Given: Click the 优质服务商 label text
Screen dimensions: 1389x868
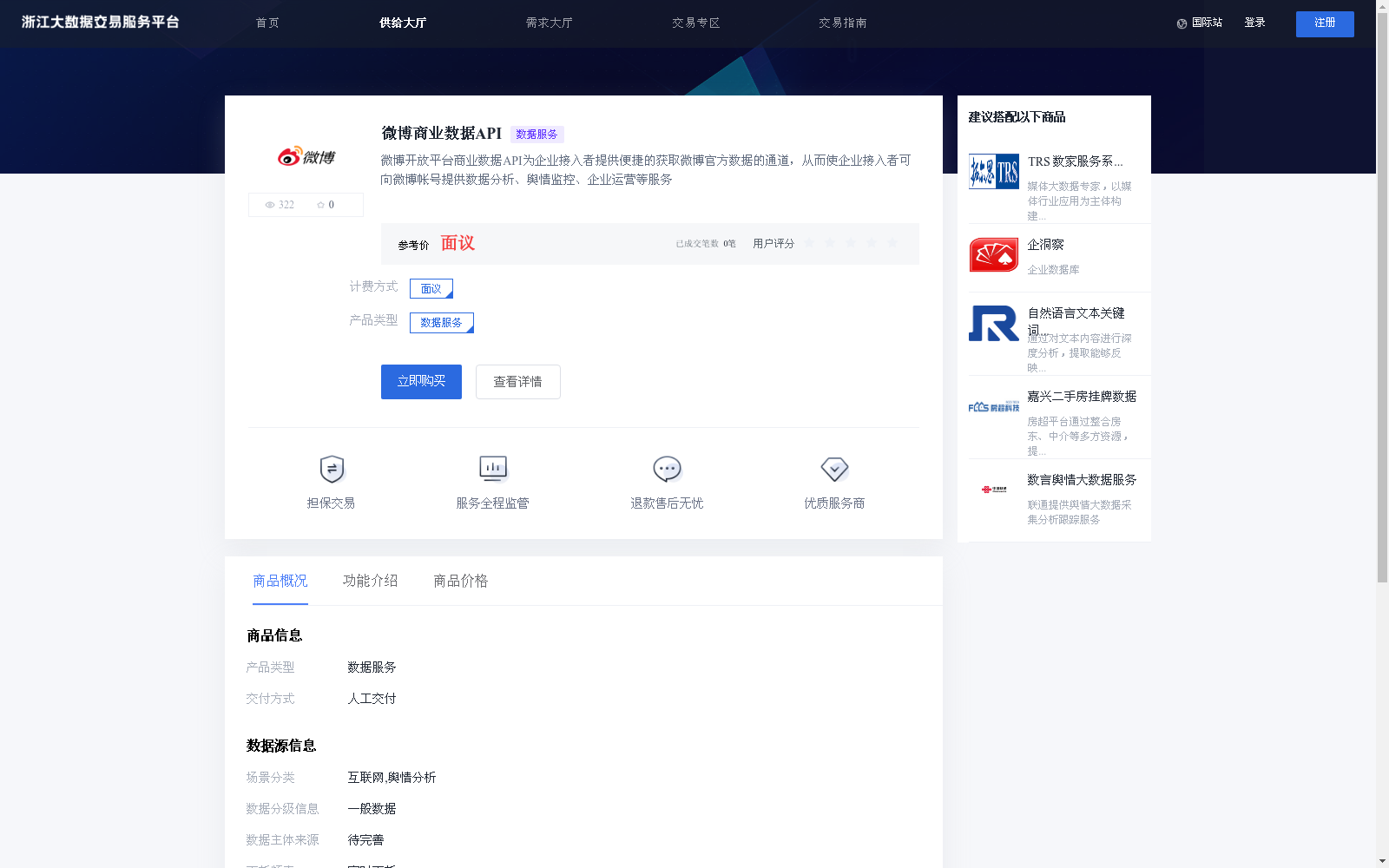Looking at the screenshot, I should click(x=834, y=503).
